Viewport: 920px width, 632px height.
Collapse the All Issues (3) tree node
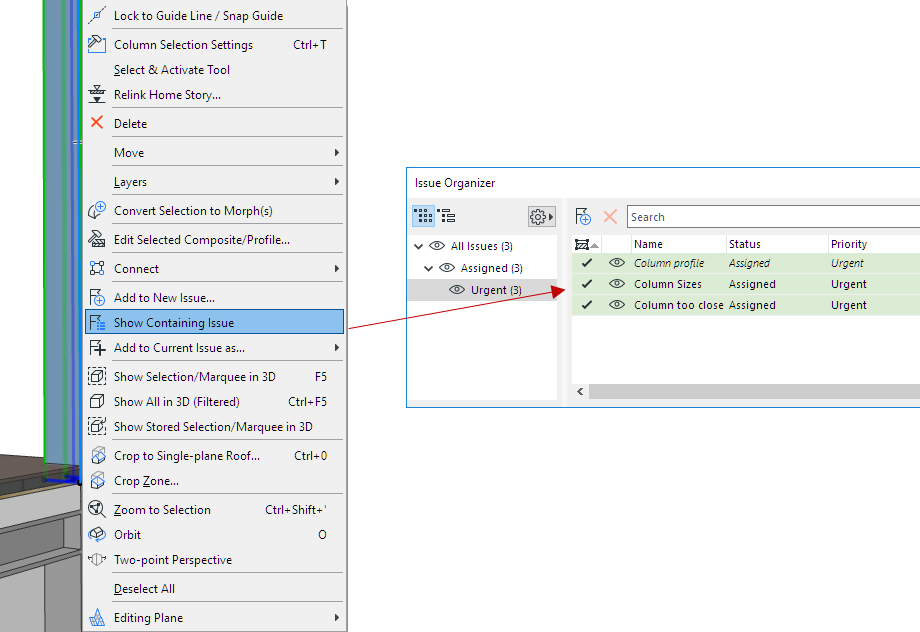coord(418,246)
